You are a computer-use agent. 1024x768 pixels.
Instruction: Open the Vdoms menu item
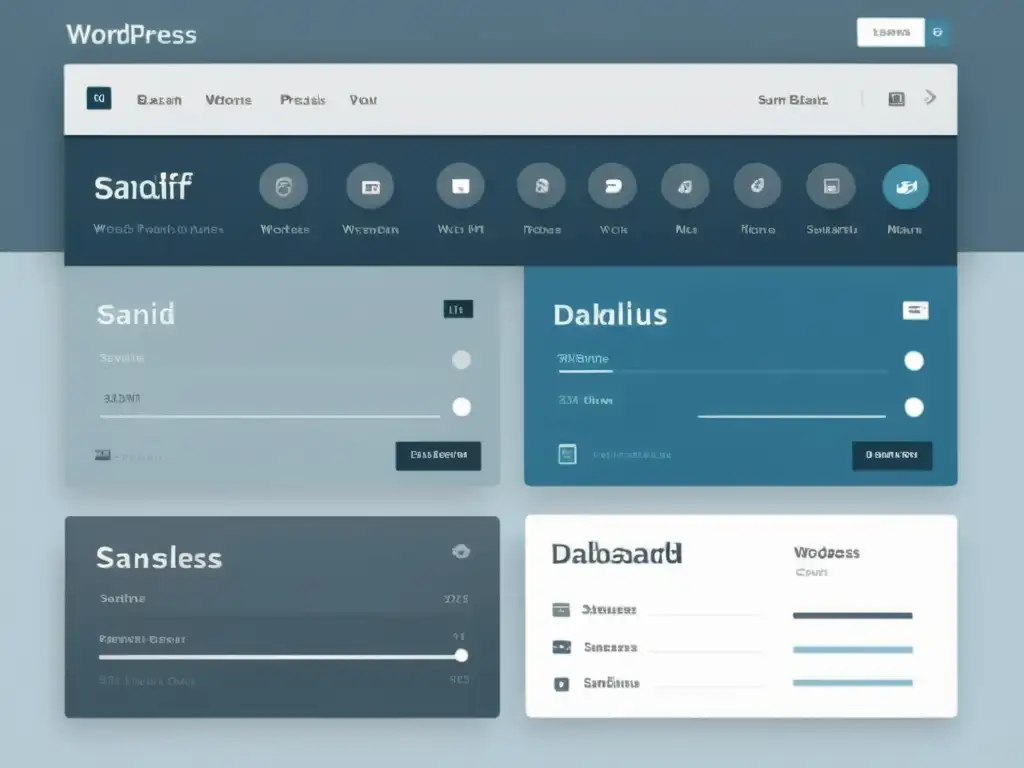[229, 100]
